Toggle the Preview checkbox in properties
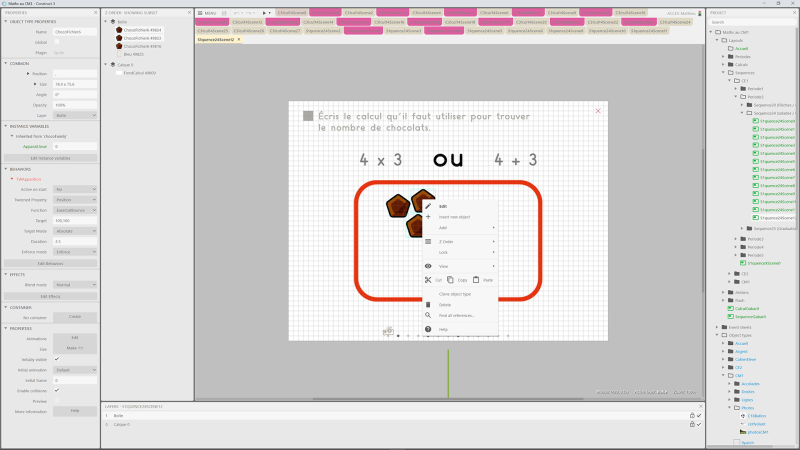The width and height of the screenshot is (800, 450). 57,401
